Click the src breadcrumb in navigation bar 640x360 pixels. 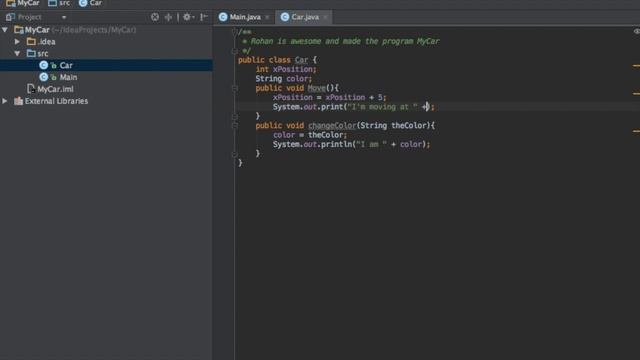[x=59, y=3]
